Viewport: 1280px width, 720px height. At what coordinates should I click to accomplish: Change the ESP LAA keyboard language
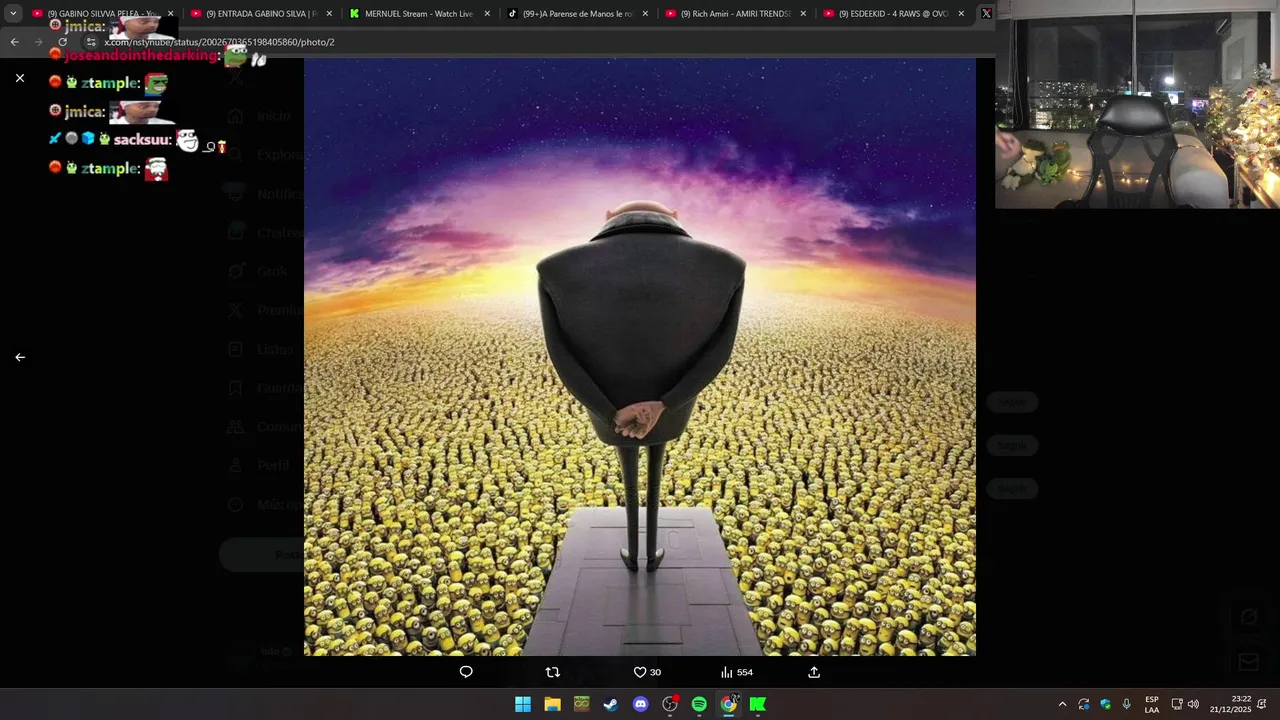1152,704
